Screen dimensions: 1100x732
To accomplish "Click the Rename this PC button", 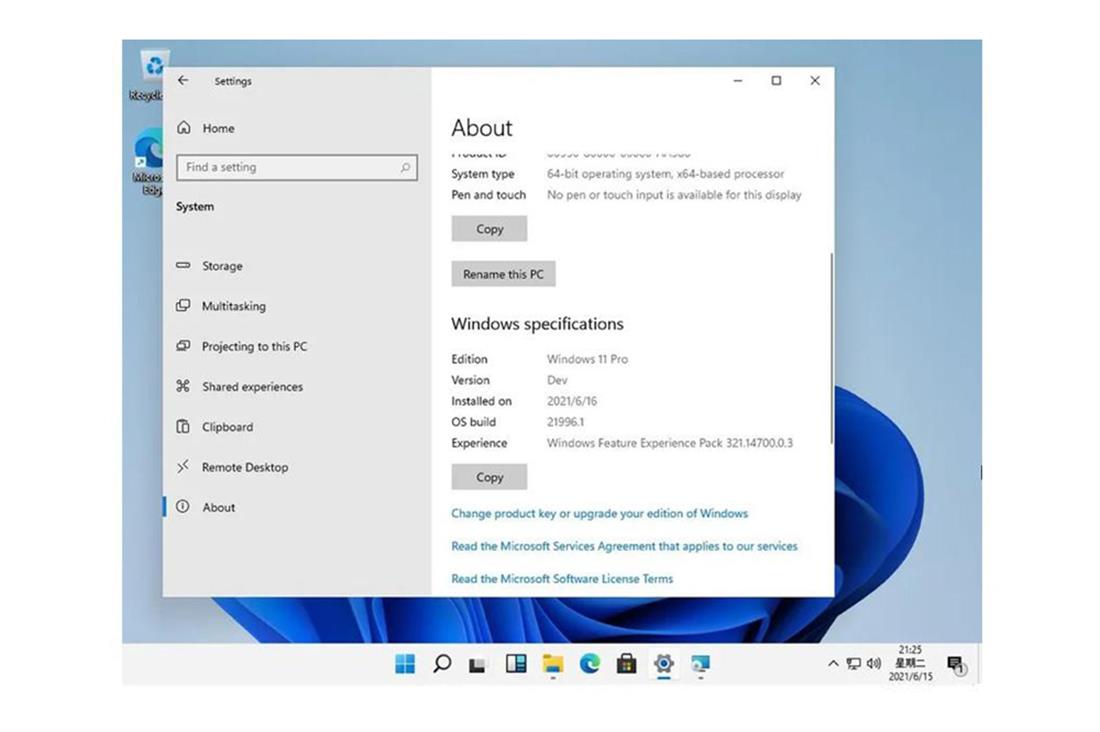I will pos(503,274).
